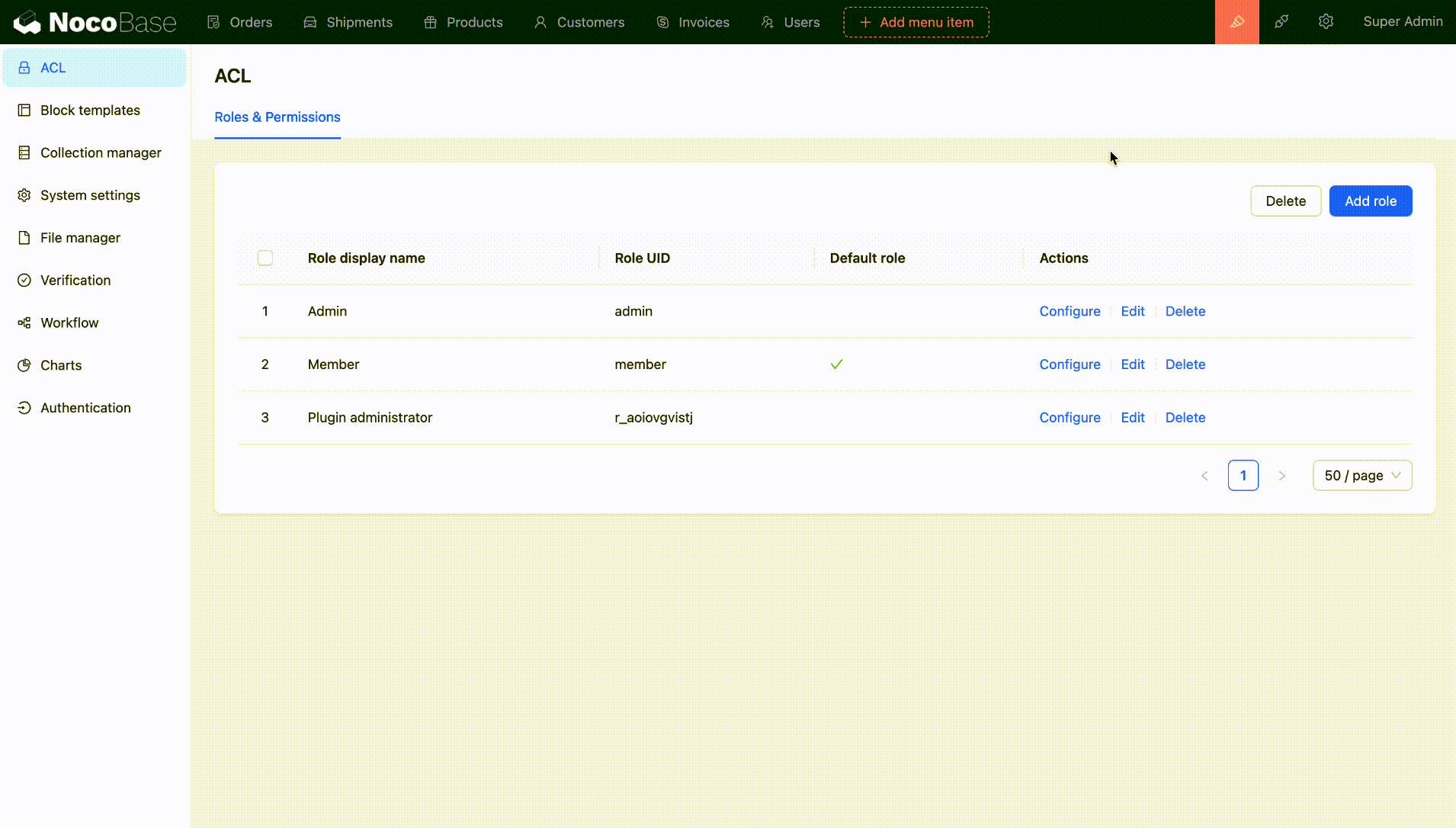Switch to Roles & Permissions tab

point(277,117)
